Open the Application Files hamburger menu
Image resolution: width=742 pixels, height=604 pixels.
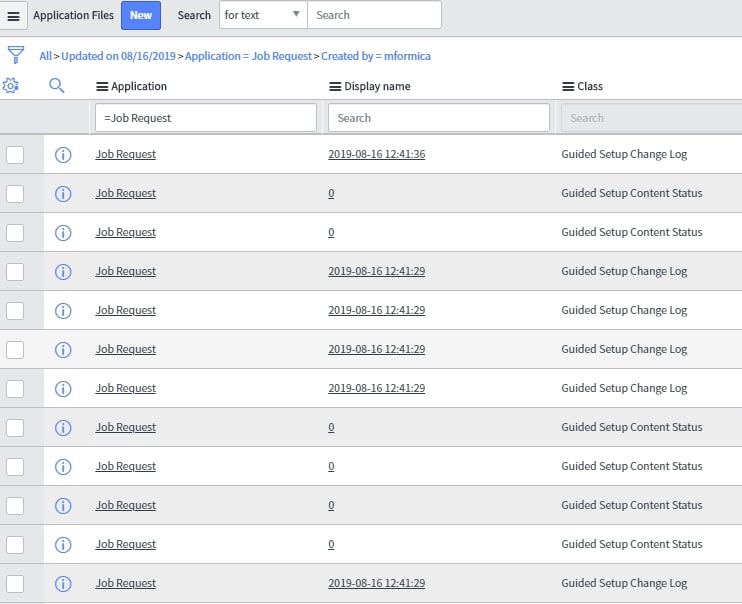pyautogui.click(x=13, y=16)
